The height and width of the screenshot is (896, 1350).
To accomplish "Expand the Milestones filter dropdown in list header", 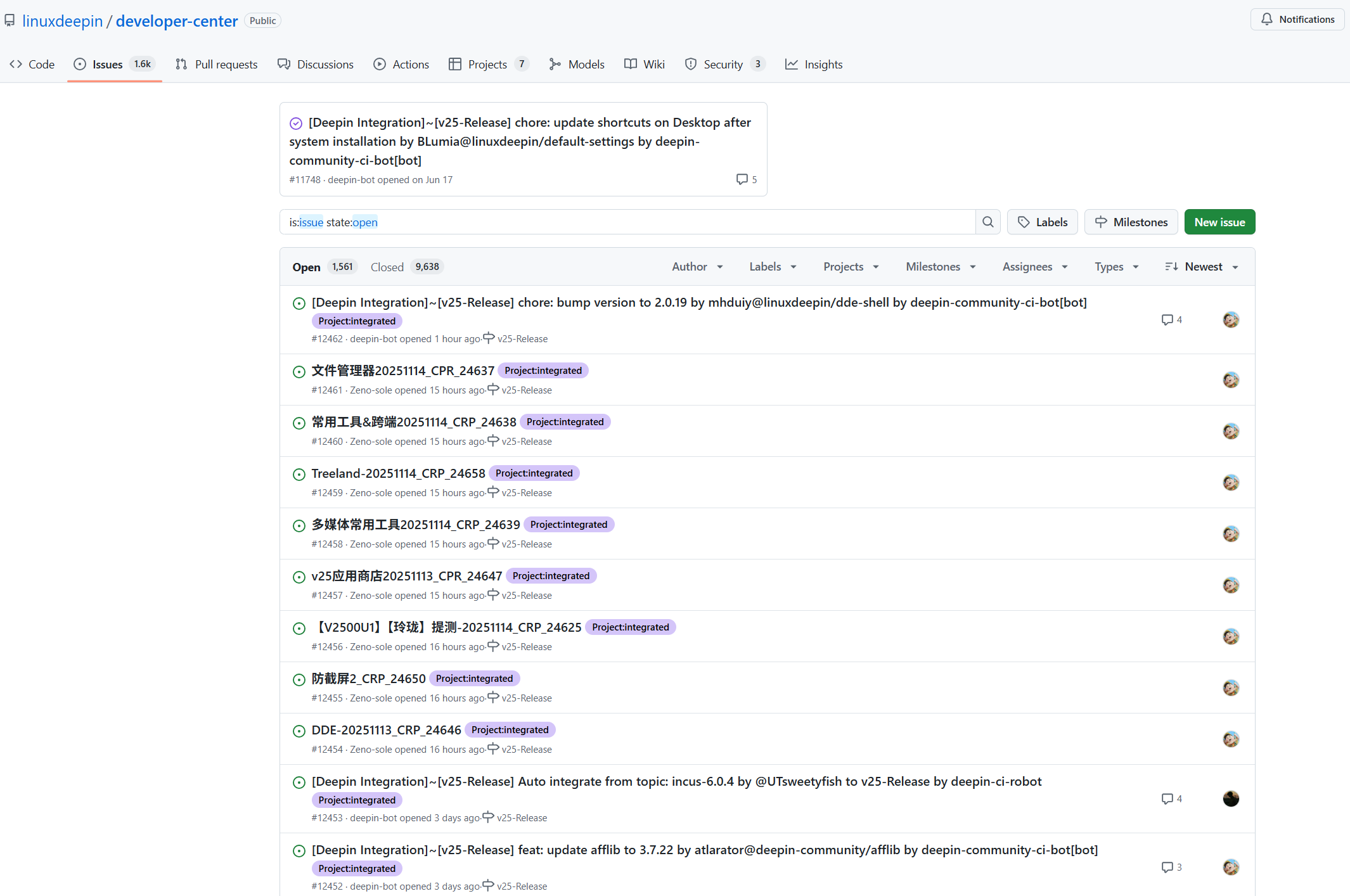I will coord(941,267).
